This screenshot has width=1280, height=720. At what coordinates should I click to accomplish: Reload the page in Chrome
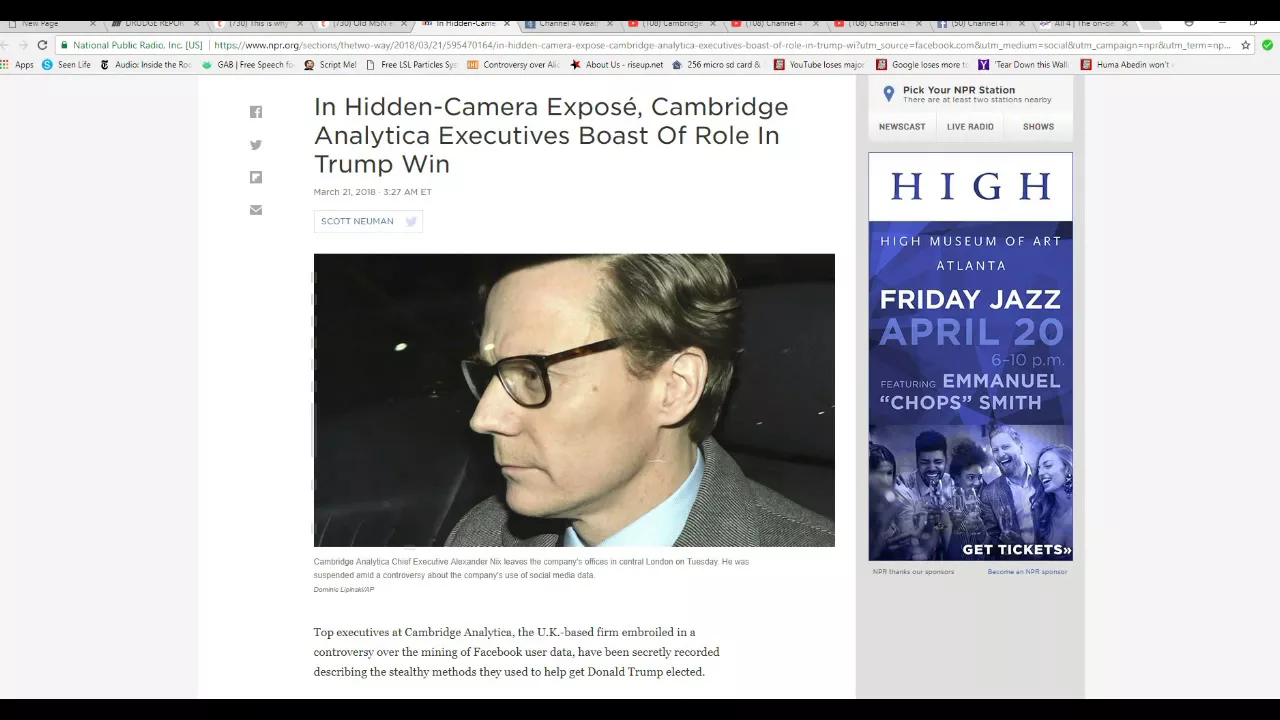coord(42,45)
